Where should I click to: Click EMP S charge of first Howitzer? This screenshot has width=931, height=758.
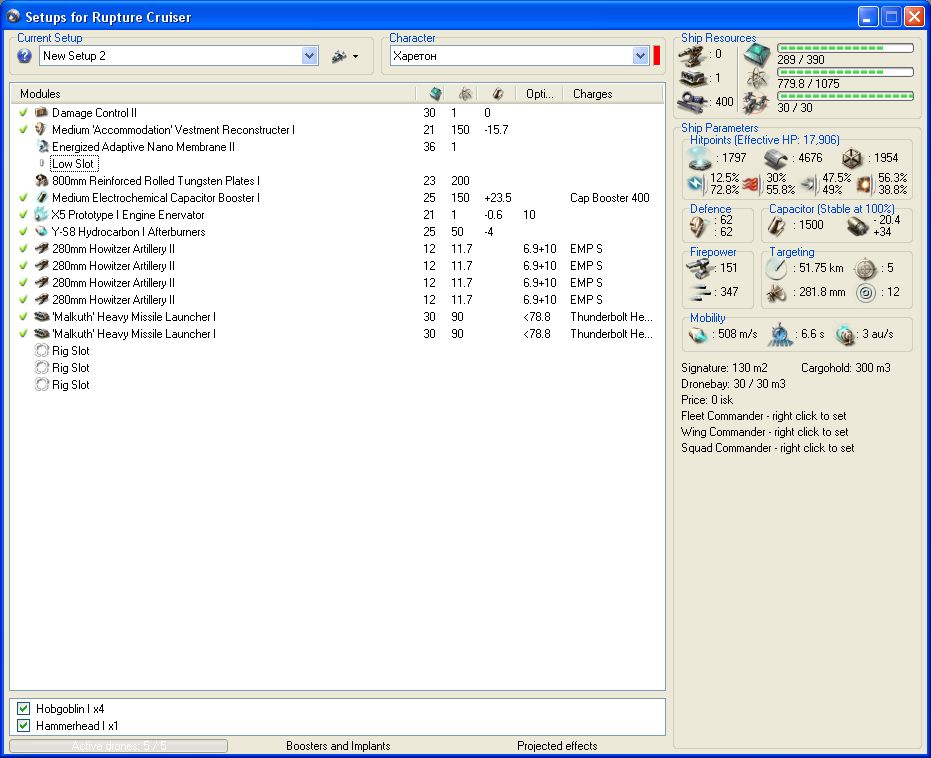pyautogui.click(x=586, y=249)
